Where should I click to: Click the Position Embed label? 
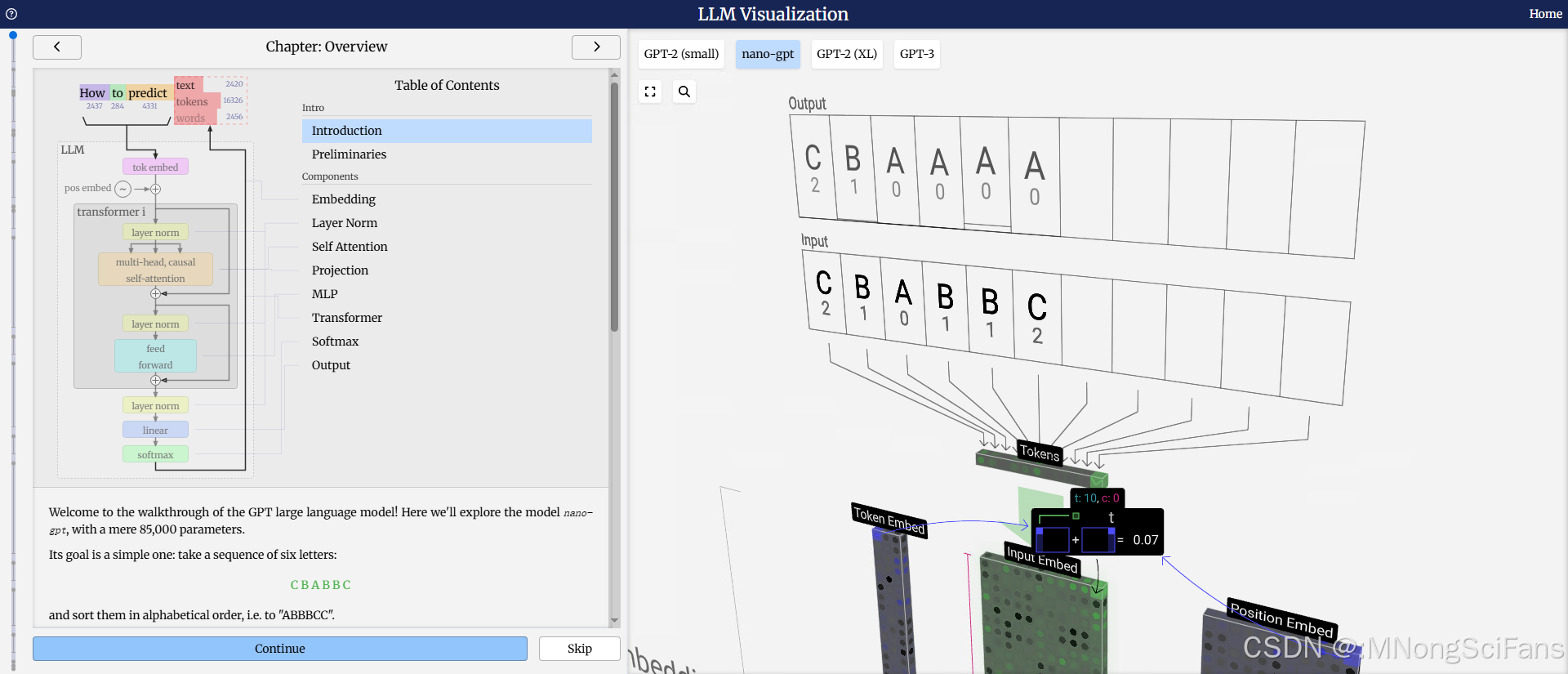tap(1281, 620)
